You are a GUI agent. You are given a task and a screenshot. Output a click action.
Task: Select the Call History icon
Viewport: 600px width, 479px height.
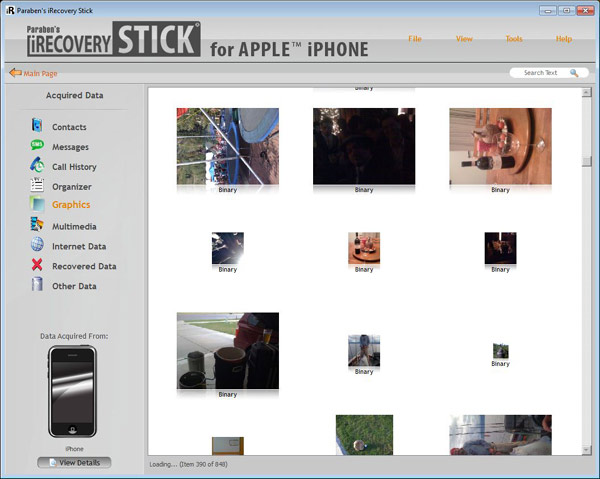click(37, 166)
